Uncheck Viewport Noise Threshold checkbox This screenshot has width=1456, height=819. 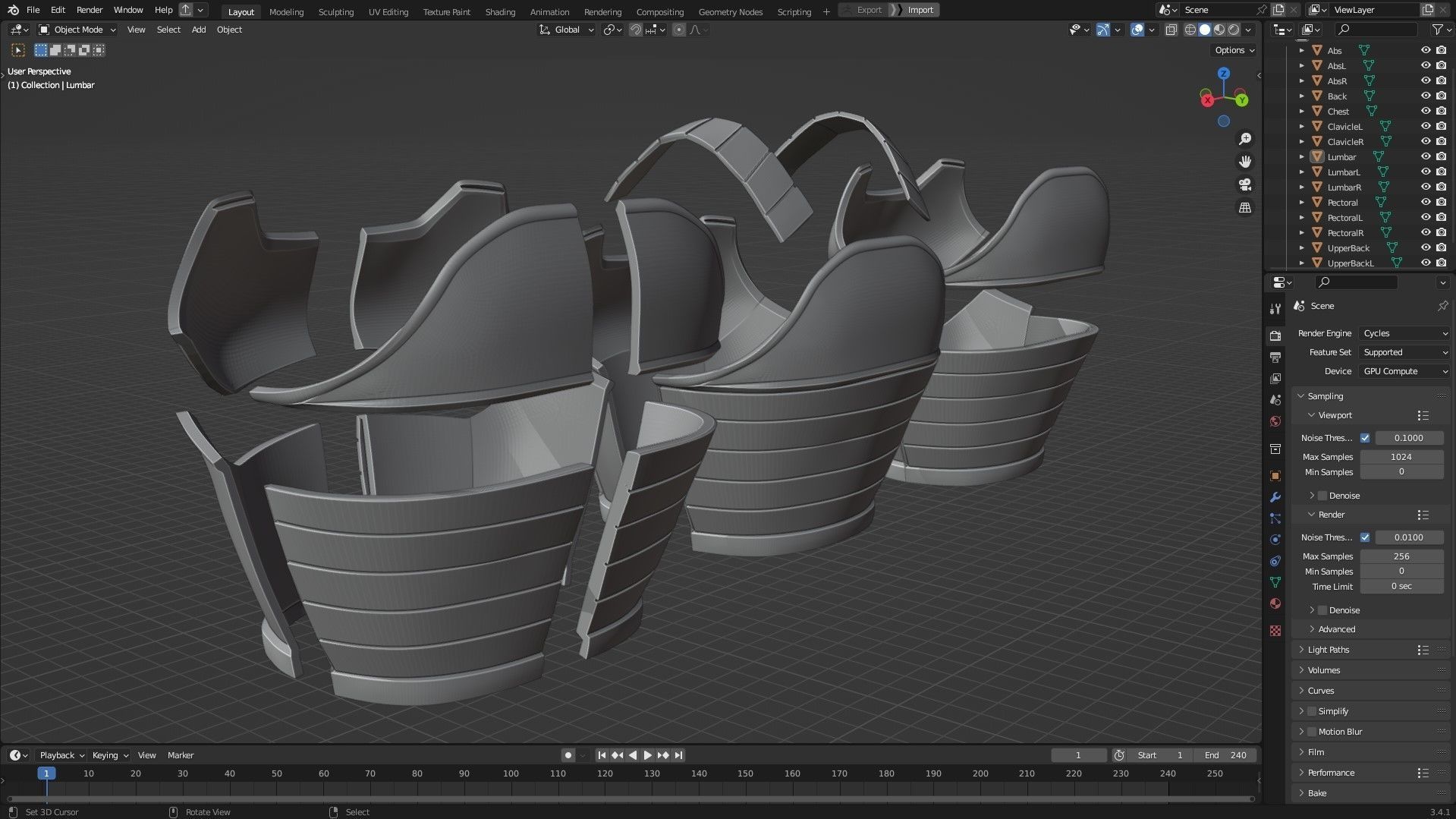(x=1365, y=438)
